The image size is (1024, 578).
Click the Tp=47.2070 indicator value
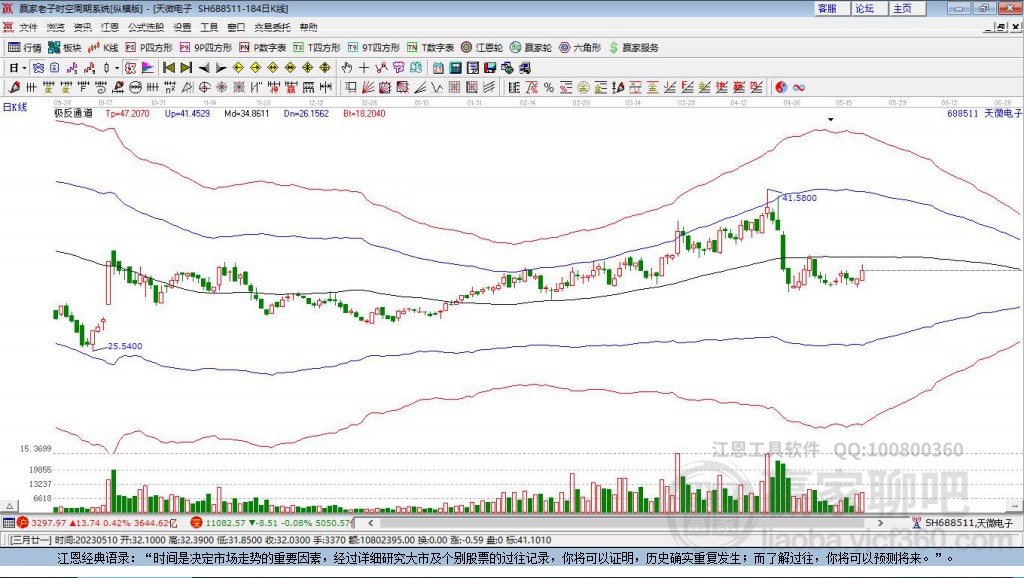[127, 113]
